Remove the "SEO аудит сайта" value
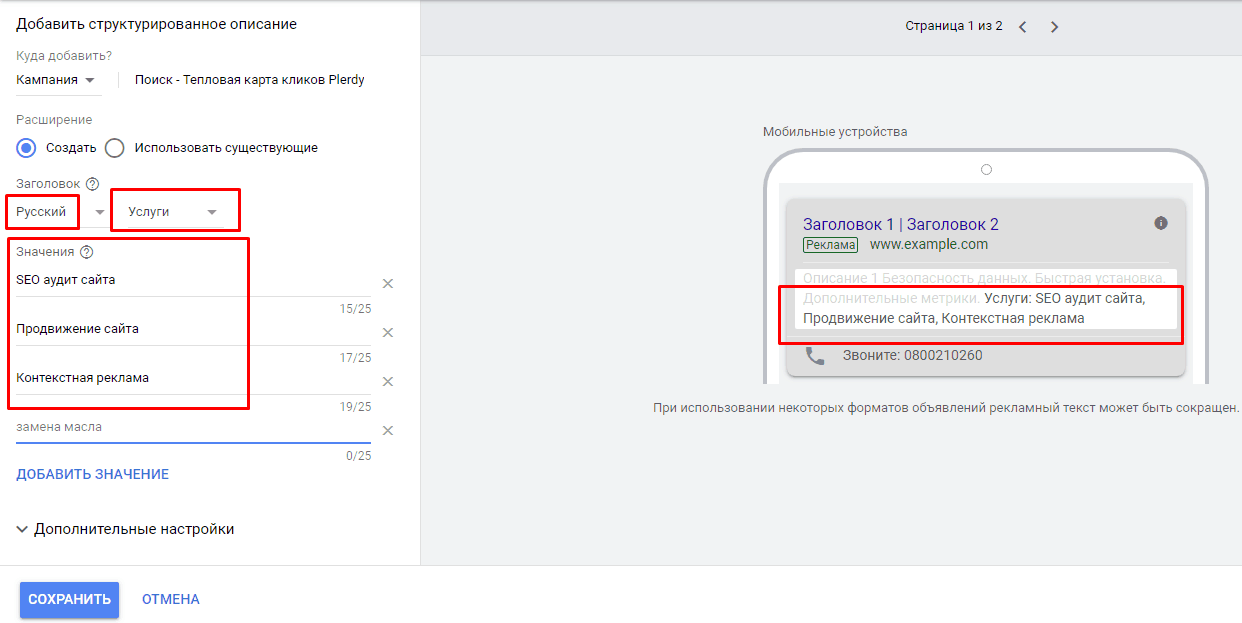Screen dimensions: 1242x623 pyautogui.click(x=388, y=283)
